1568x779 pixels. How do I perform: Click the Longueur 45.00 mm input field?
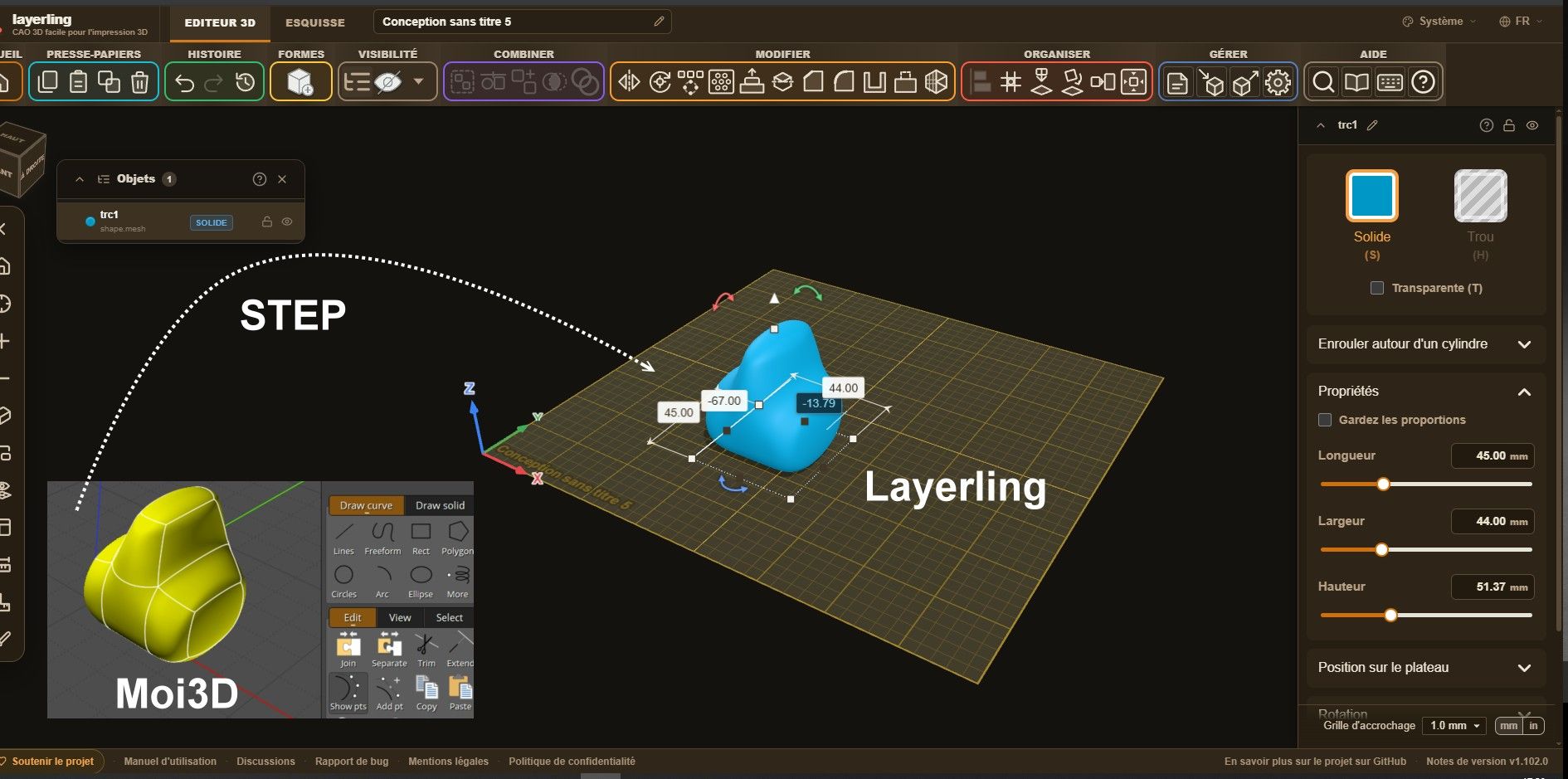pyautogui.click(x=1492, y=455)
